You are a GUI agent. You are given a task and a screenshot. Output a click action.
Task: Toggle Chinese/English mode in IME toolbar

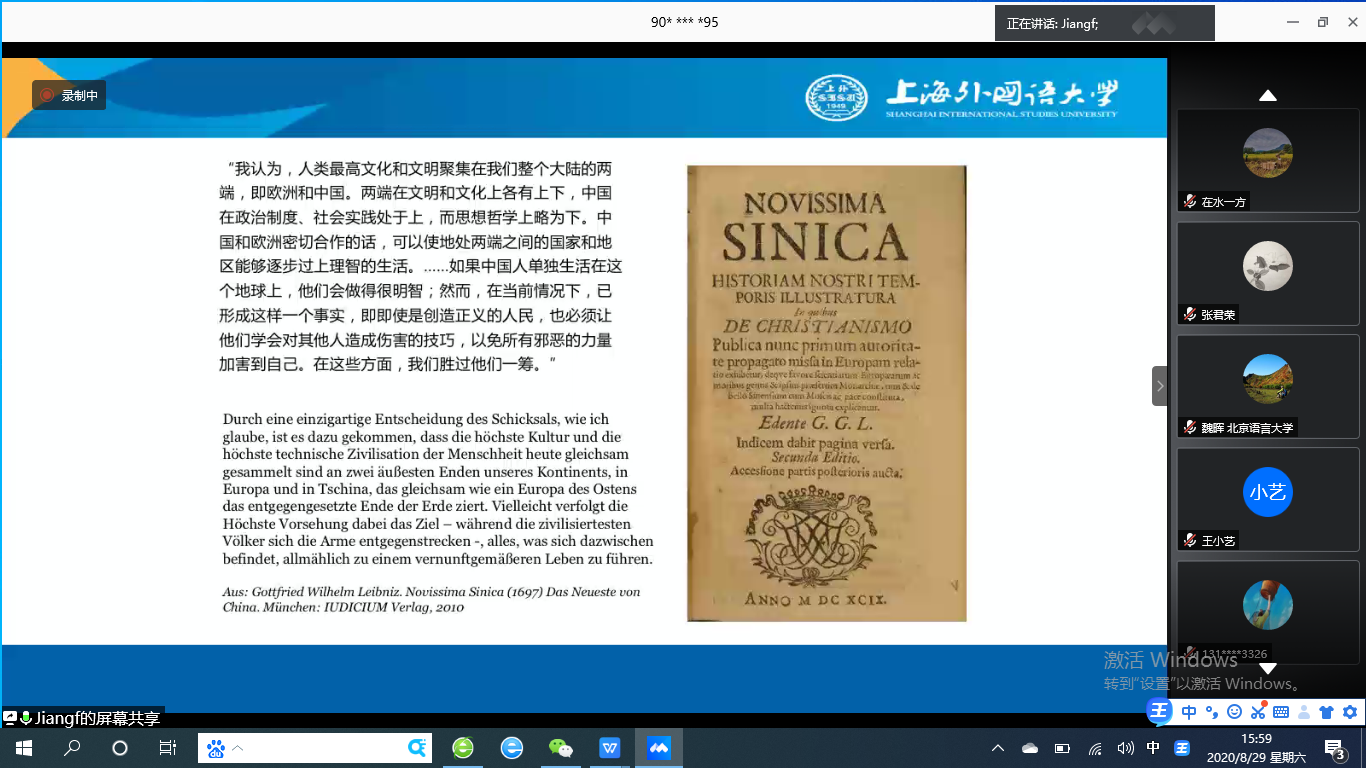click(x=1189, y=712)
